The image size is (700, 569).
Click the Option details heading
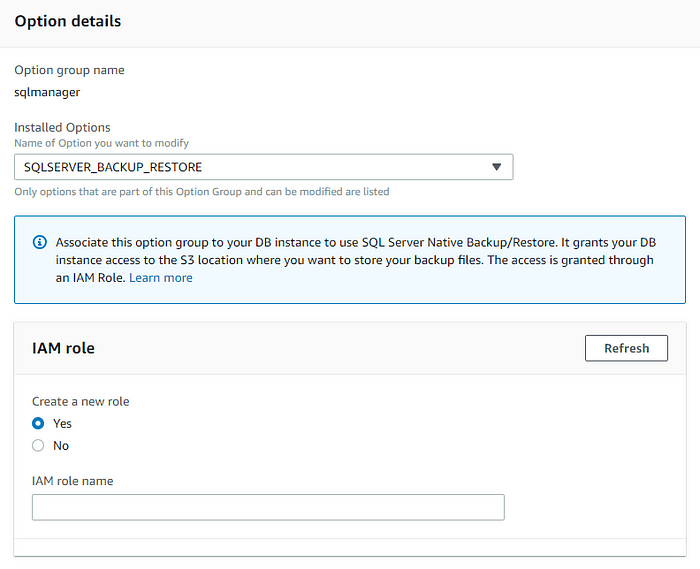(x=68, y=21)
